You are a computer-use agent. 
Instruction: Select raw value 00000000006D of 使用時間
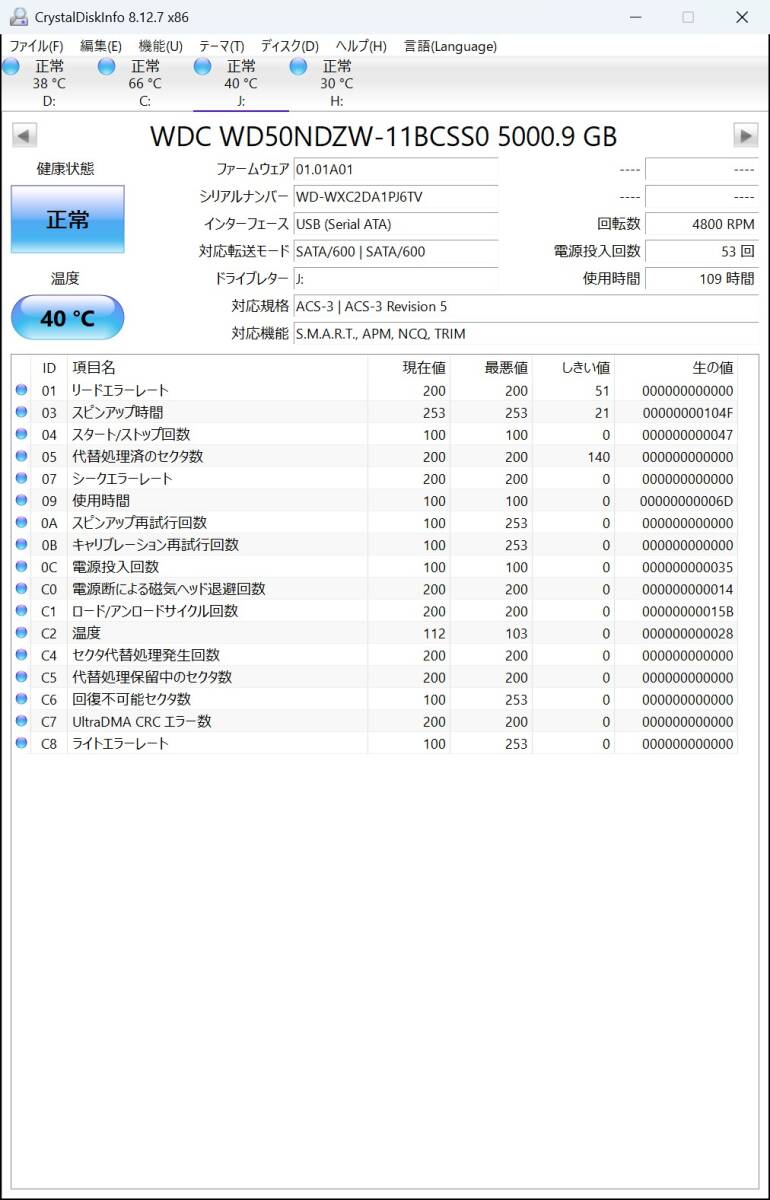pyautogui.click(x=688, y=501)
